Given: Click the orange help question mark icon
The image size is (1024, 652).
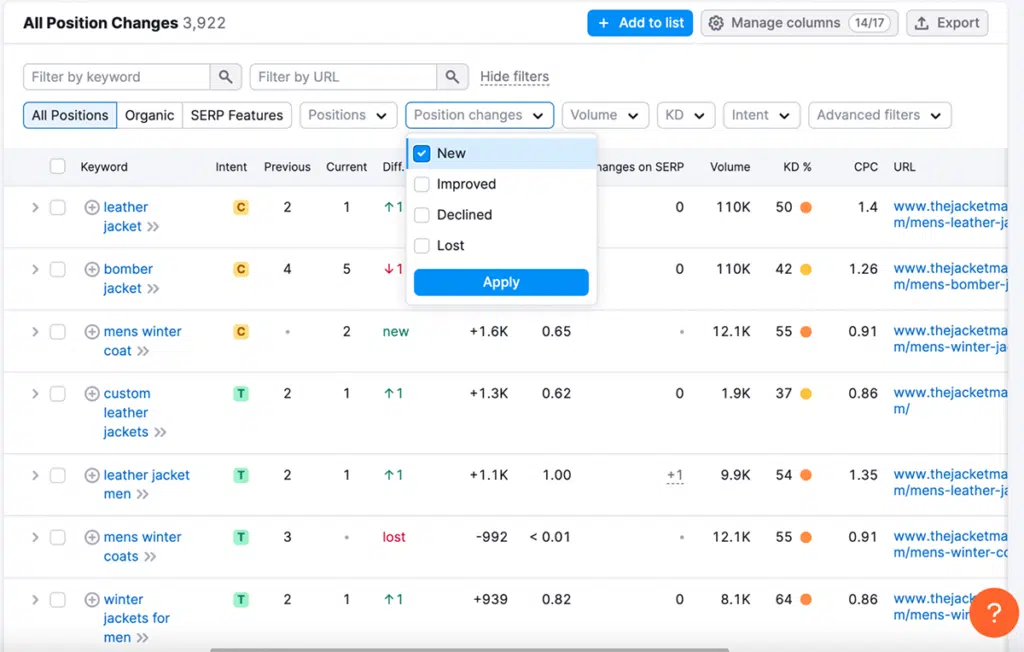Looking at the screenshot, I should pyautogui.click(x=993, y=612).
